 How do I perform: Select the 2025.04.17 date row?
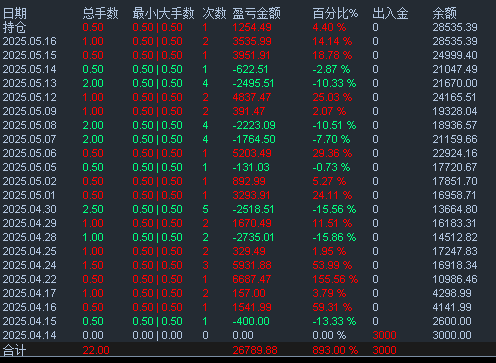point(30,293)
